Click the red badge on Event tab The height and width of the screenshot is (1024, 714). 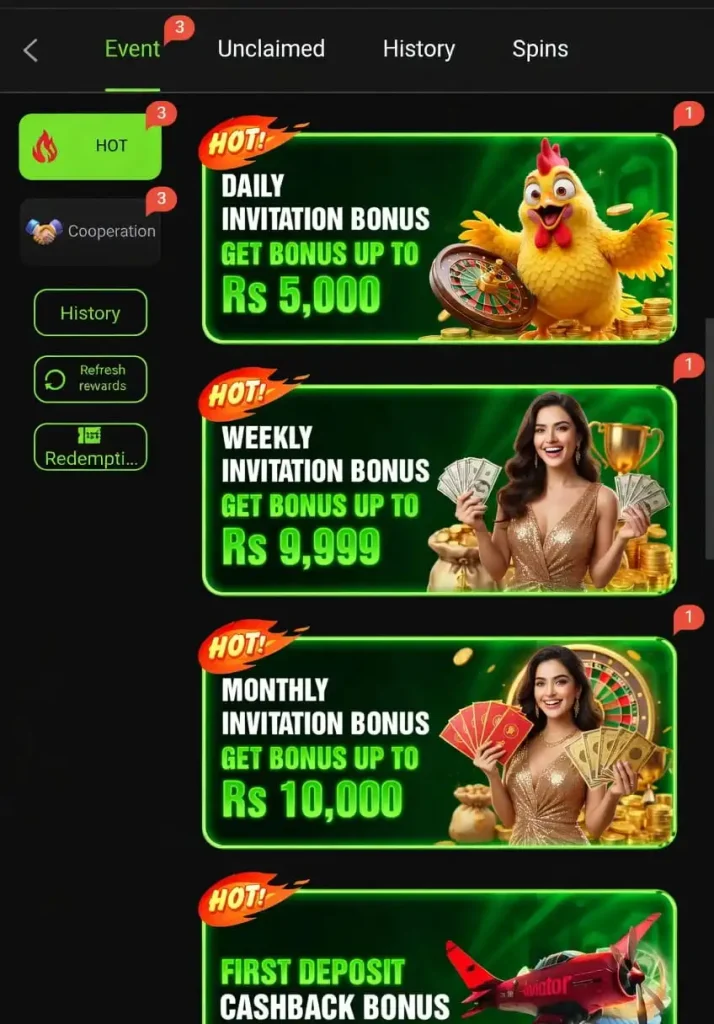(179, 29)
